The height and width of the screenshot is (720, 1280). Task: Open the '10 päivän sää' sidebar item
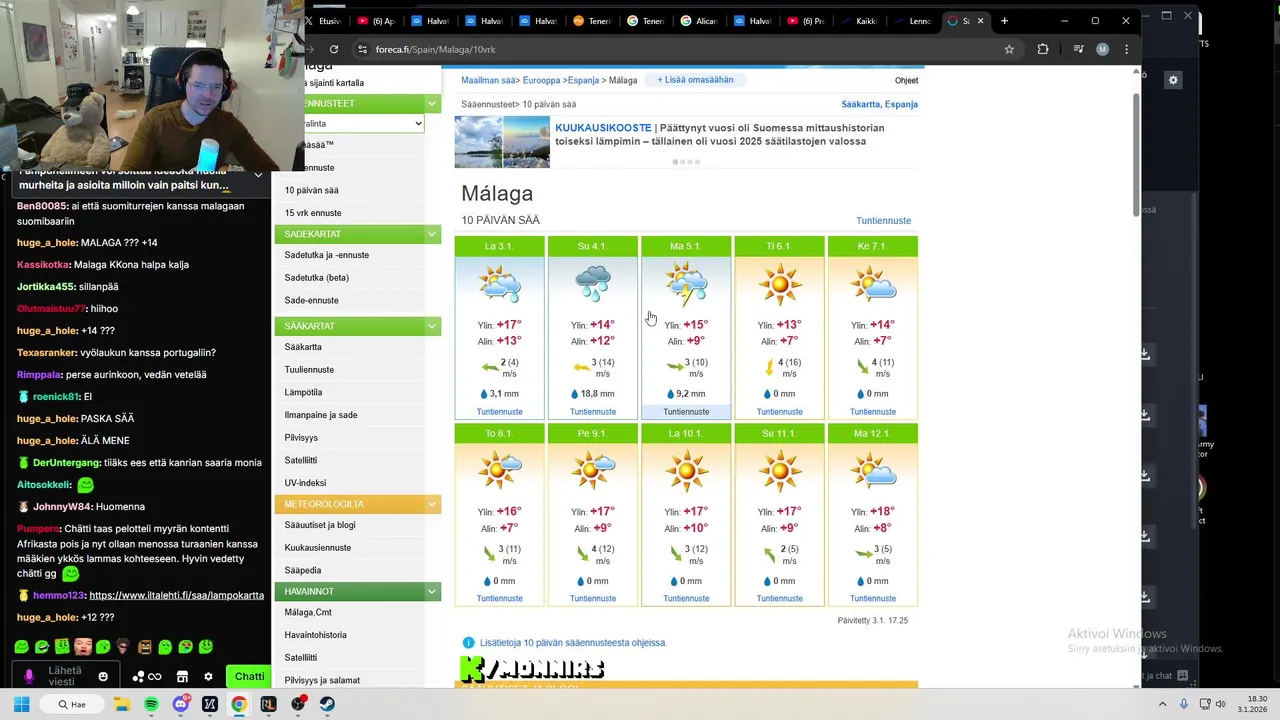coord(311,190)
